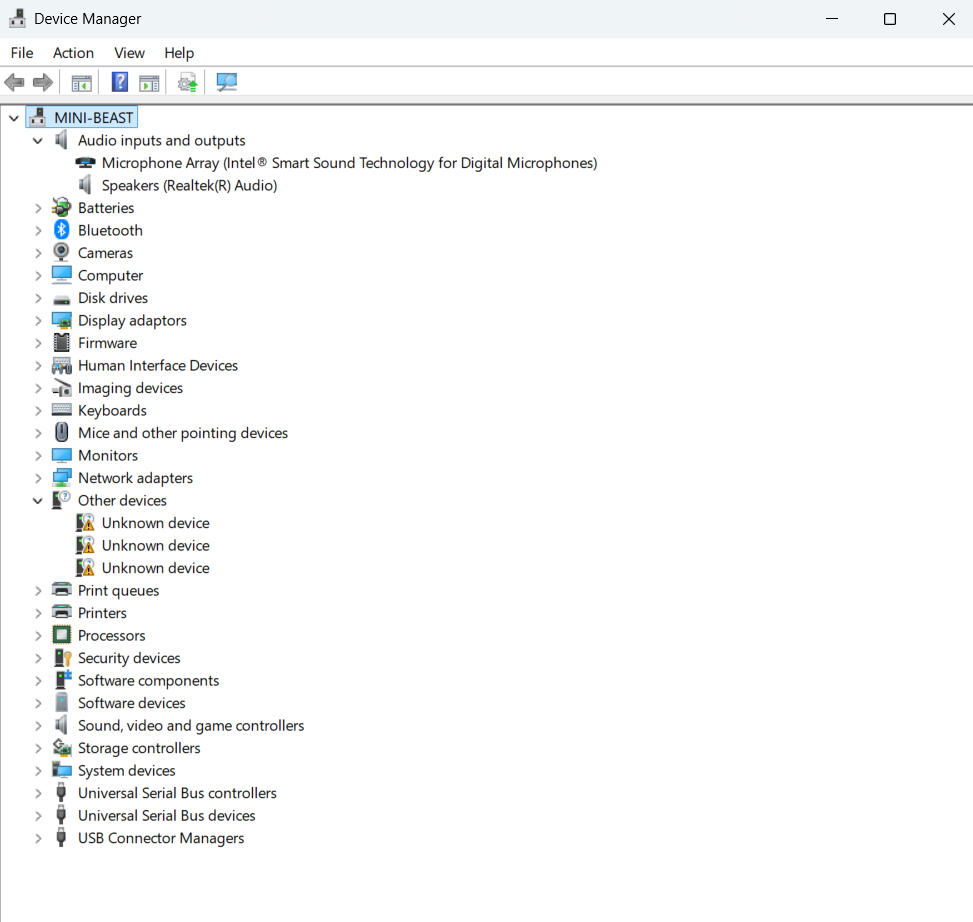Select the Audio inputs and outputs label
Image resolution: width=973 pixels, height=922 pixels.
tap(161, 141)
